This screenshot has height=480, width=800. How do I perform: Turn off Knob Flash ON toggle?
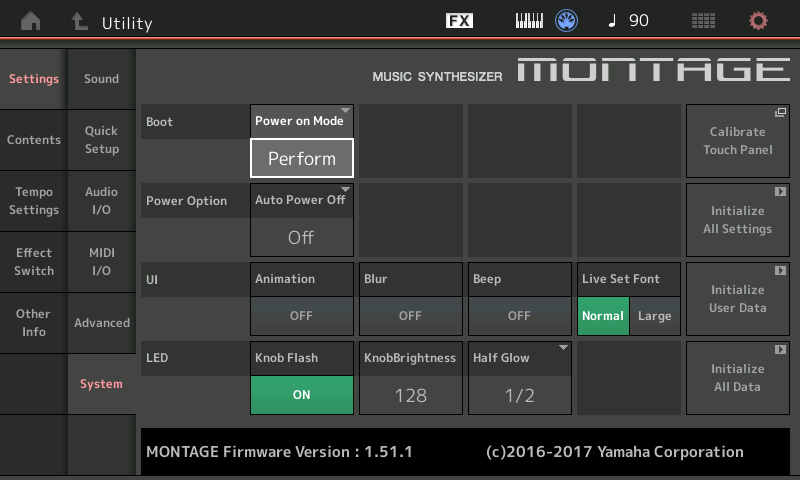(x=301, y=394)
